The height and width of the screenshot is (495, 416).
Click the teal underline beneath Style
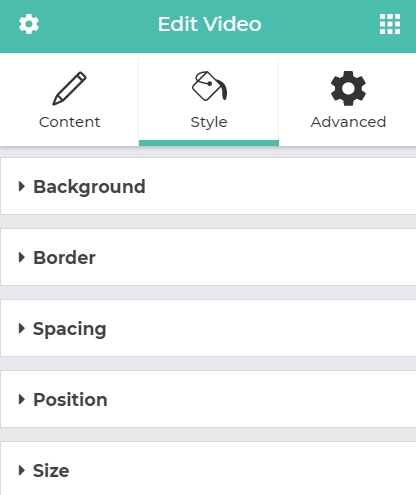(x=209, y=143)
